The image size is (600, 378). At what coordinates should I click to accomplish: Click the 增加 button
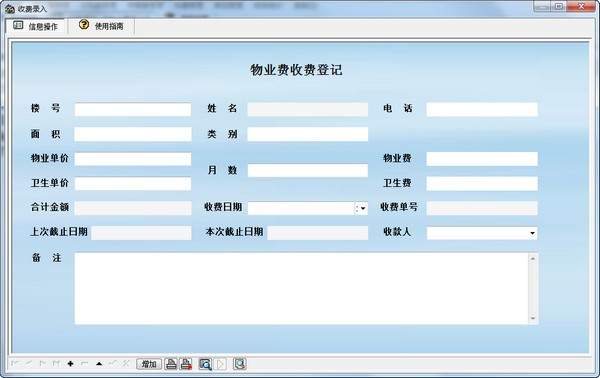[149, 364]
